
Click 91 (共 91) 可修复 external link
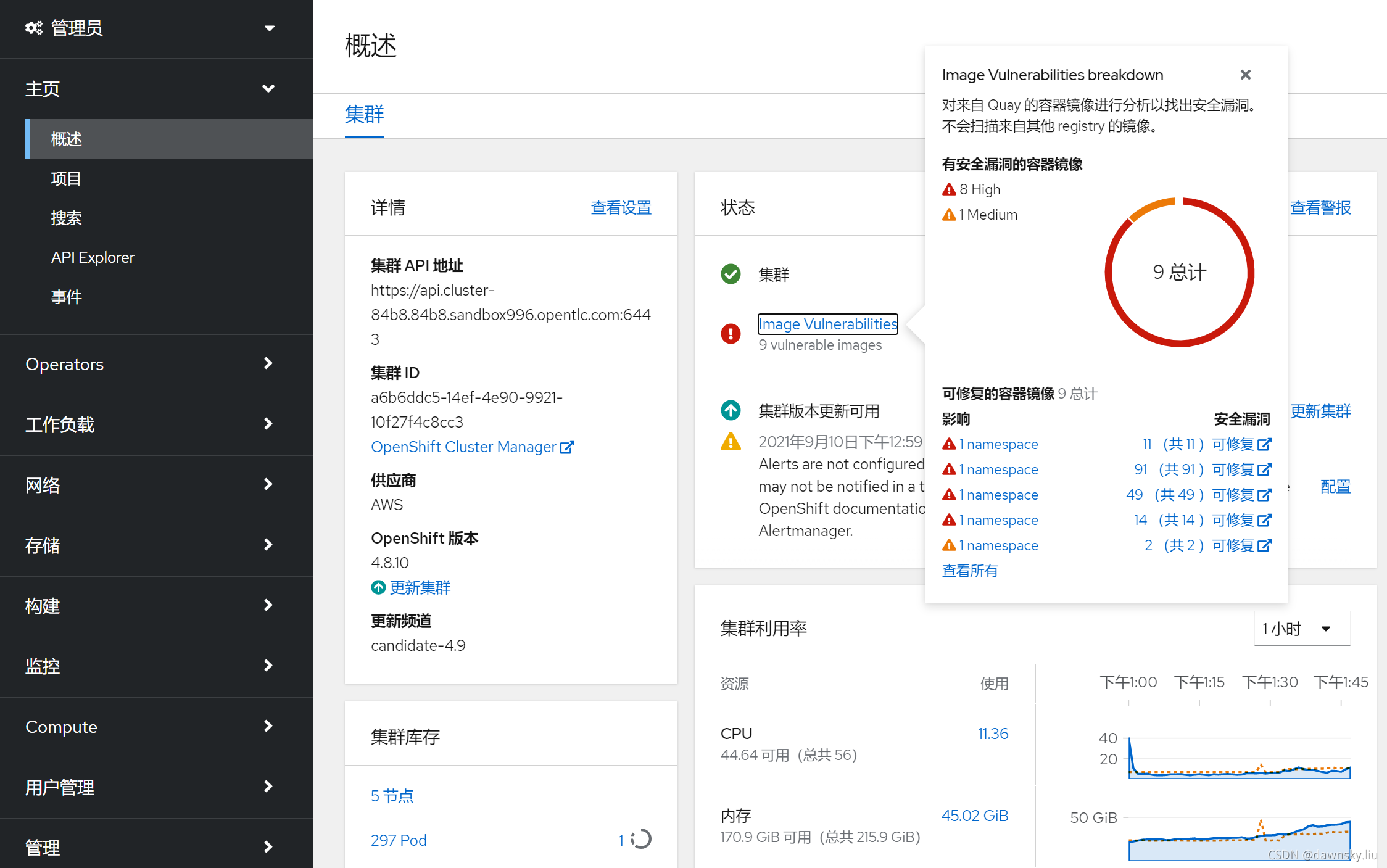click(x=1203, y=469)
